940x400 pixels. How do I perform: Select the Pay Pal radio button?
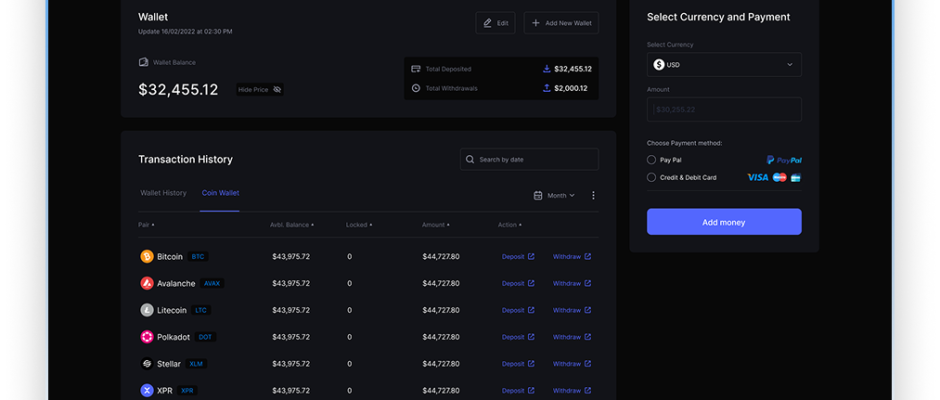tap(652, 159)
